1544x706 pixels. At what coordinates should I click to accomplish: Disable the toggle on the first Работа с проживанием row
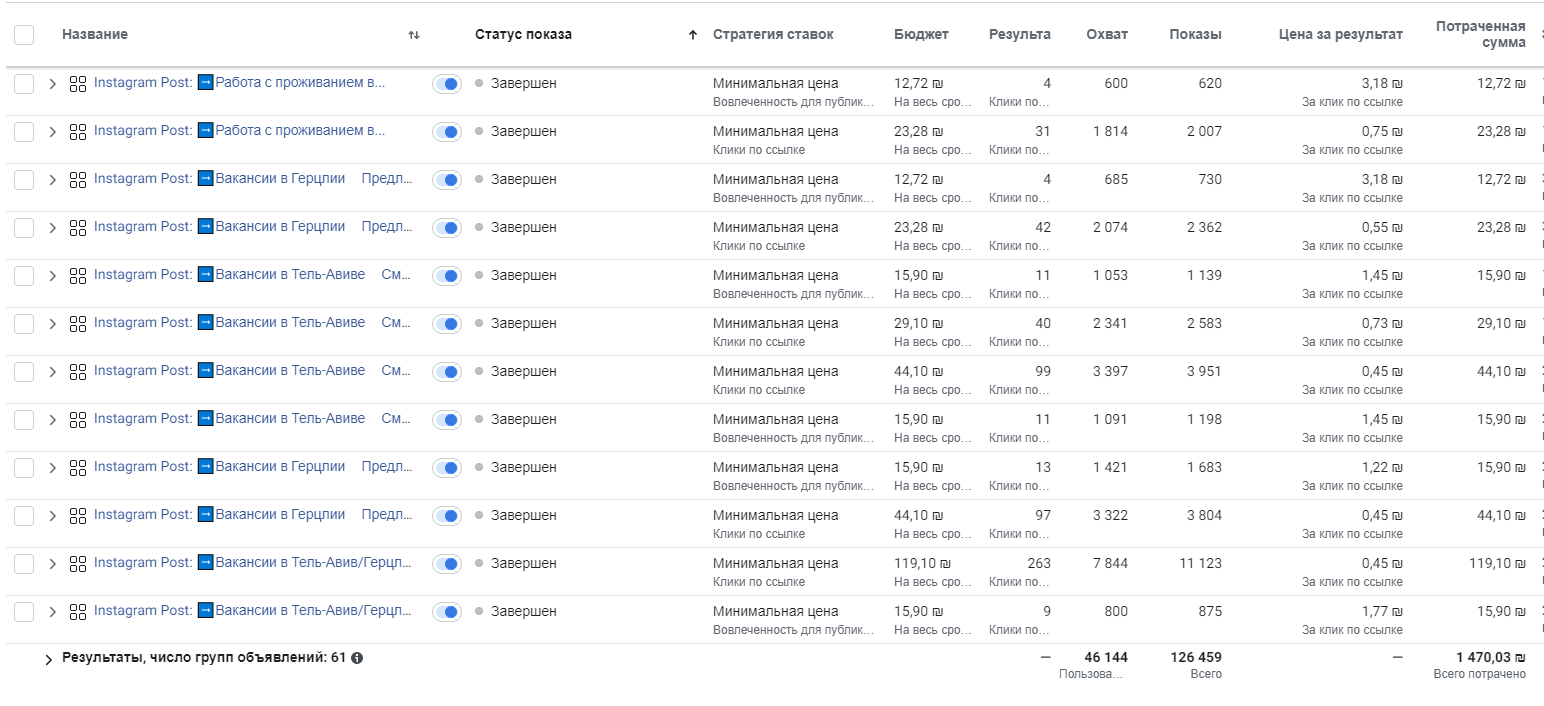click(446, 83)
